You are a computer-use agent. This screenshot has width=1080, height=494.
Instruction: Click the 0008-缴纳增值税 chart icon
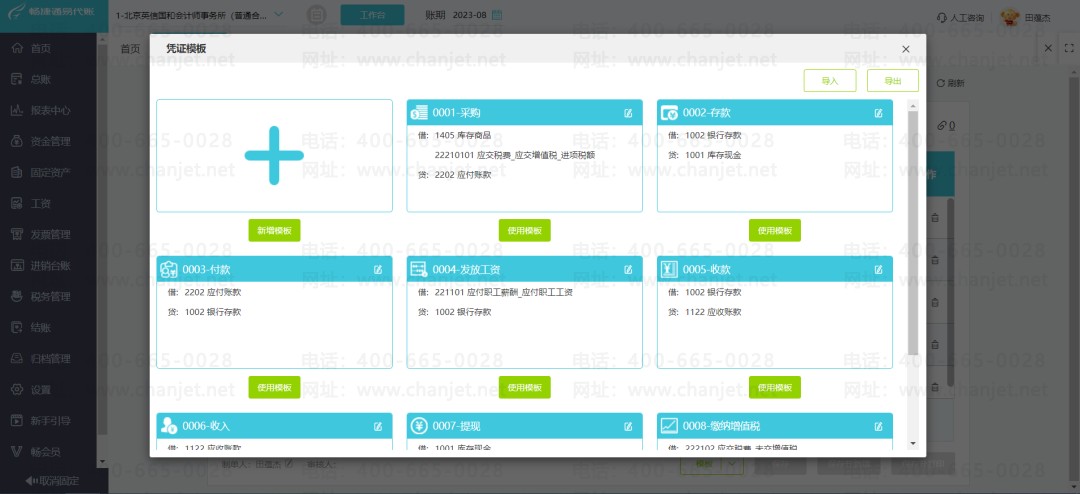pyautogui.click(x=669, y=426)
